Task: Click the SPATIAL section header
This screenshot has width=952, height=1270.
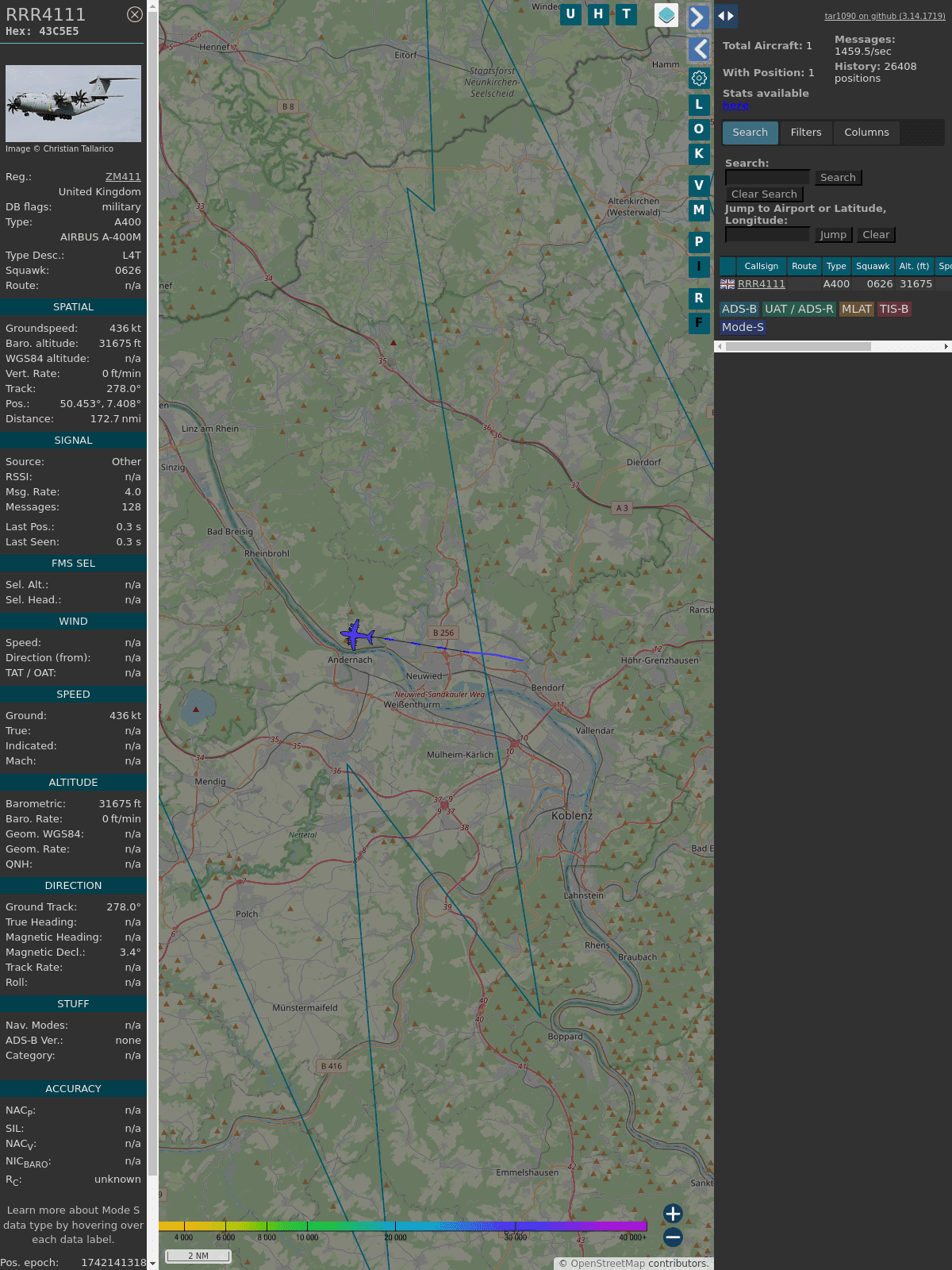Action: point(73,307)
